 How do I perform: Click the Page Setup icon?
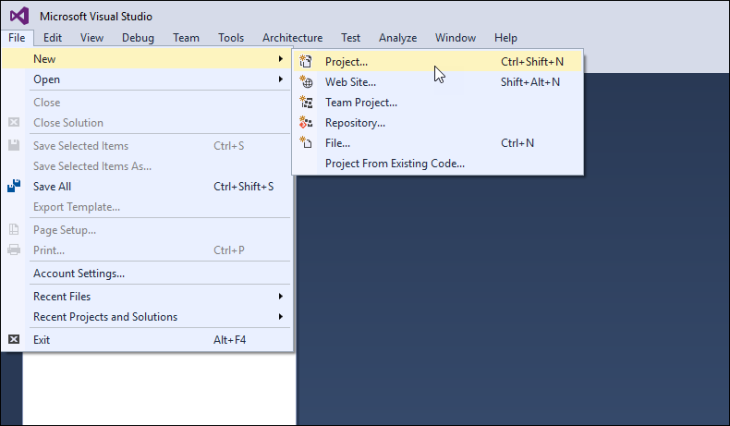click(14, 229)
